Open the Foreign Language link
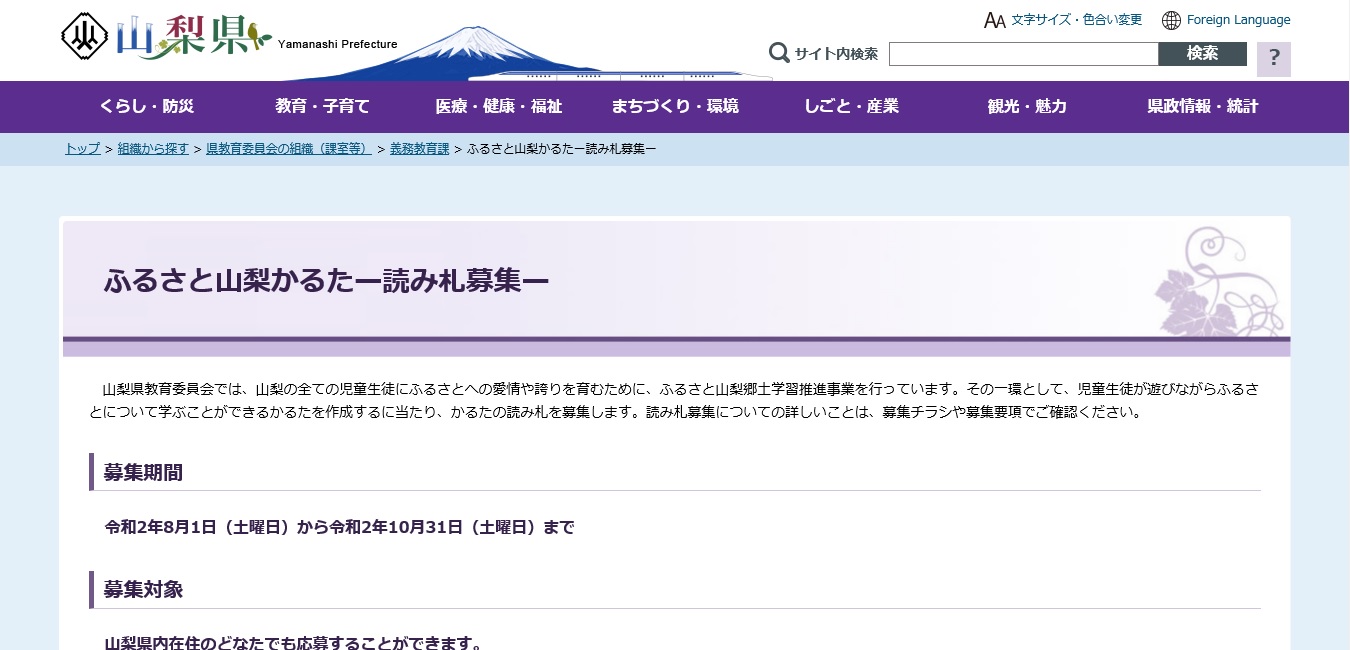This screenshot has width=1350, height=650. (x=1238, y=20)
